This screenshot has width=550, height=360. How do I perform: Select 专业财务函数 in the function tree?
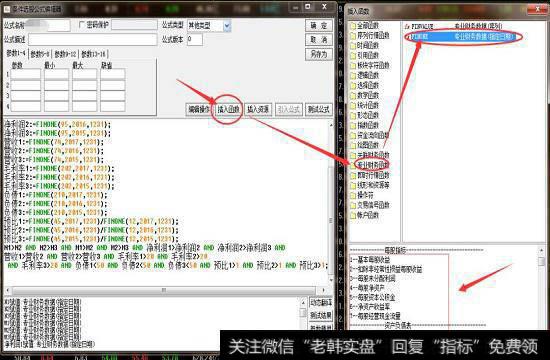click(x=373, y=165)
